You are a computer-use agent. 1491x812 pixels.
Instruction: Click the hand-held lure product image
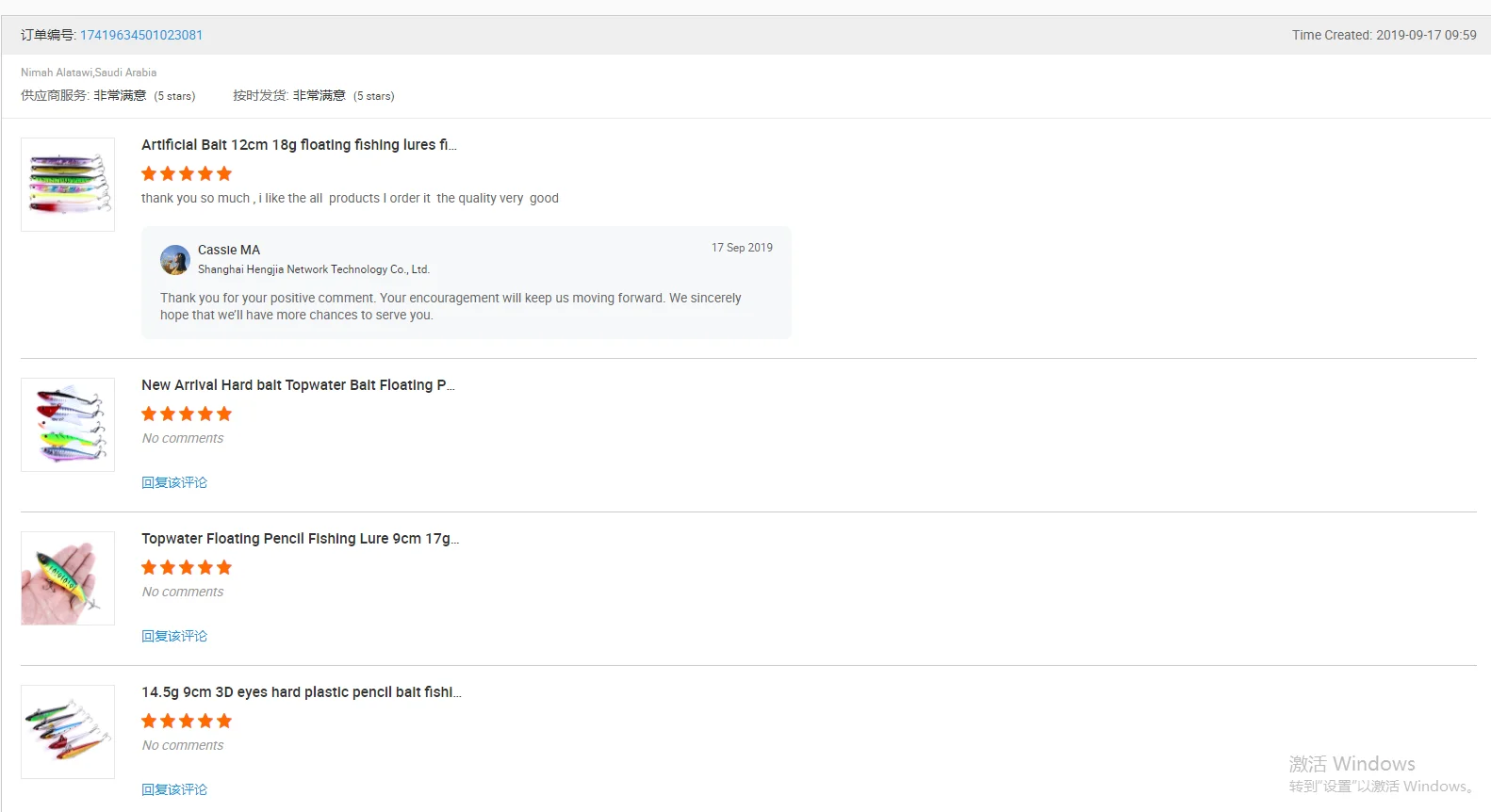[68, 578]
